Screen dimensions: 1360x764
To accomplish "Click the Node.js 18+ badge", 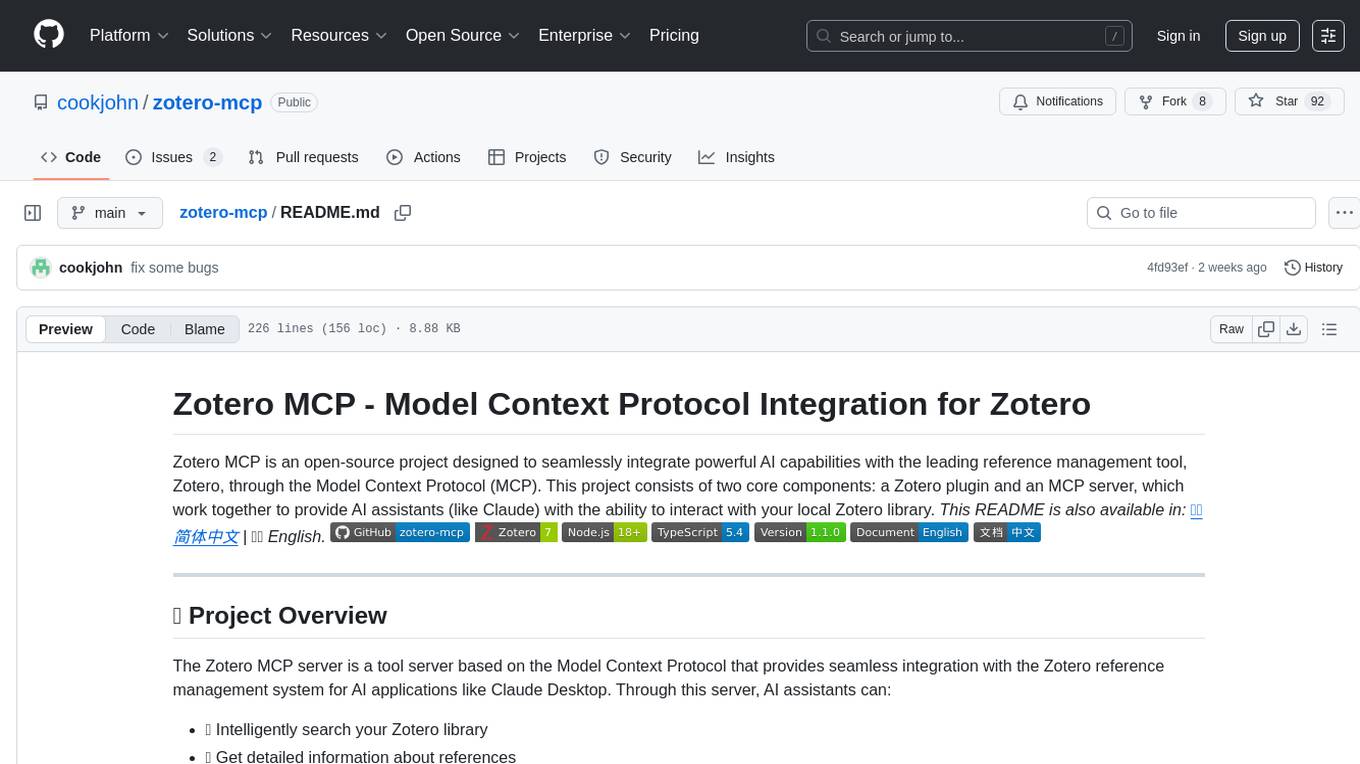I will click(604, 532).
